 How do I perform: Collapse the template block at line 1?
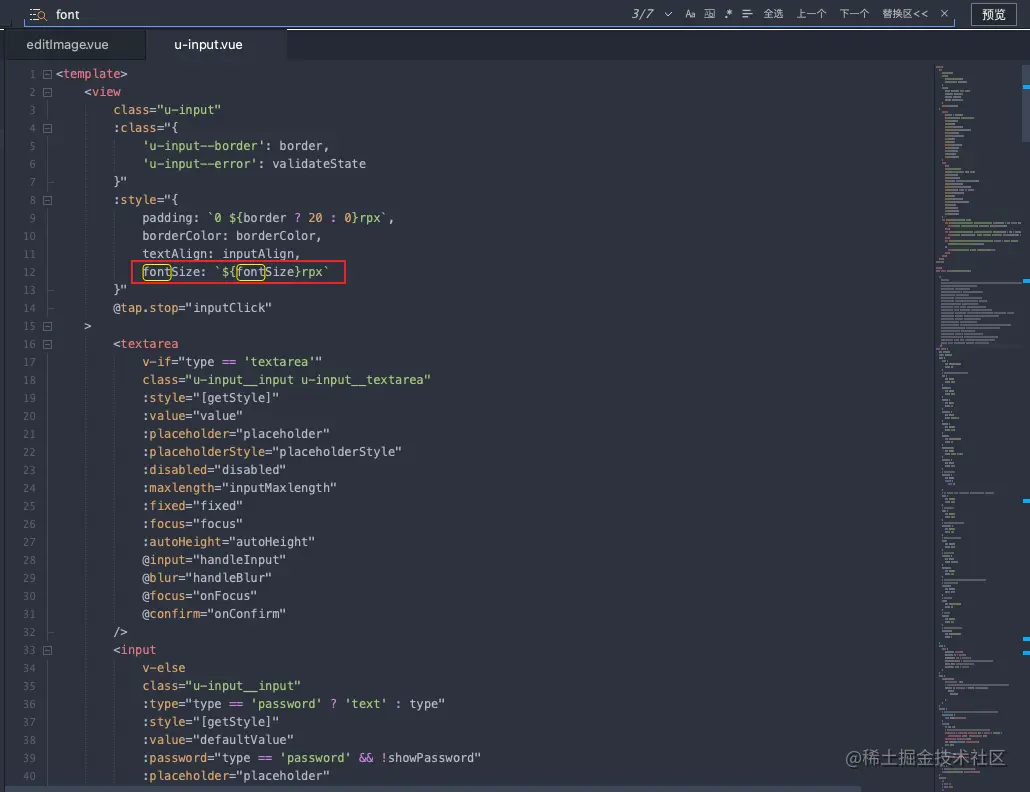click(47, 74)
